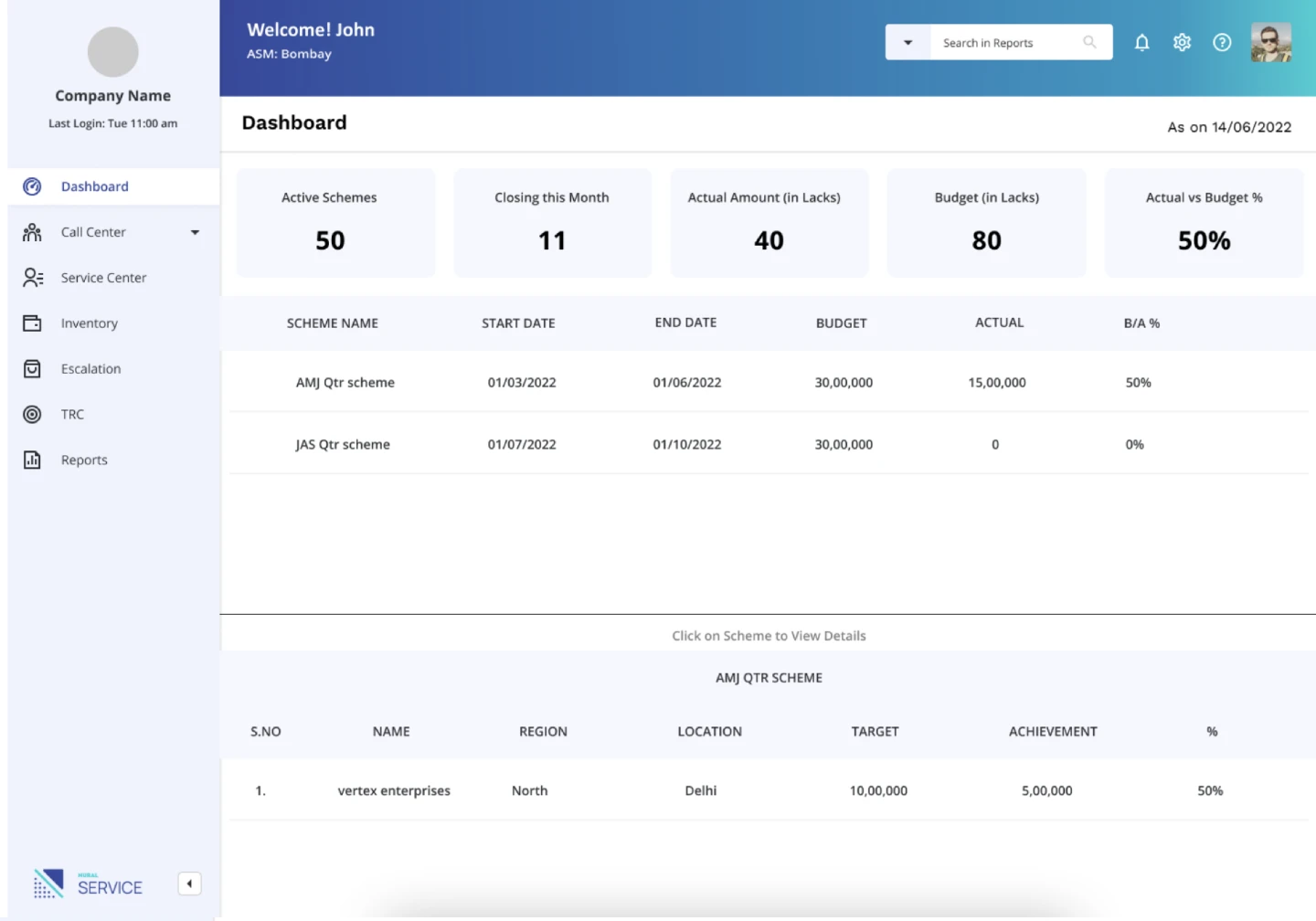Click the REGION column header
This screenshot has height=921, width=1316.
coord(543,732)
